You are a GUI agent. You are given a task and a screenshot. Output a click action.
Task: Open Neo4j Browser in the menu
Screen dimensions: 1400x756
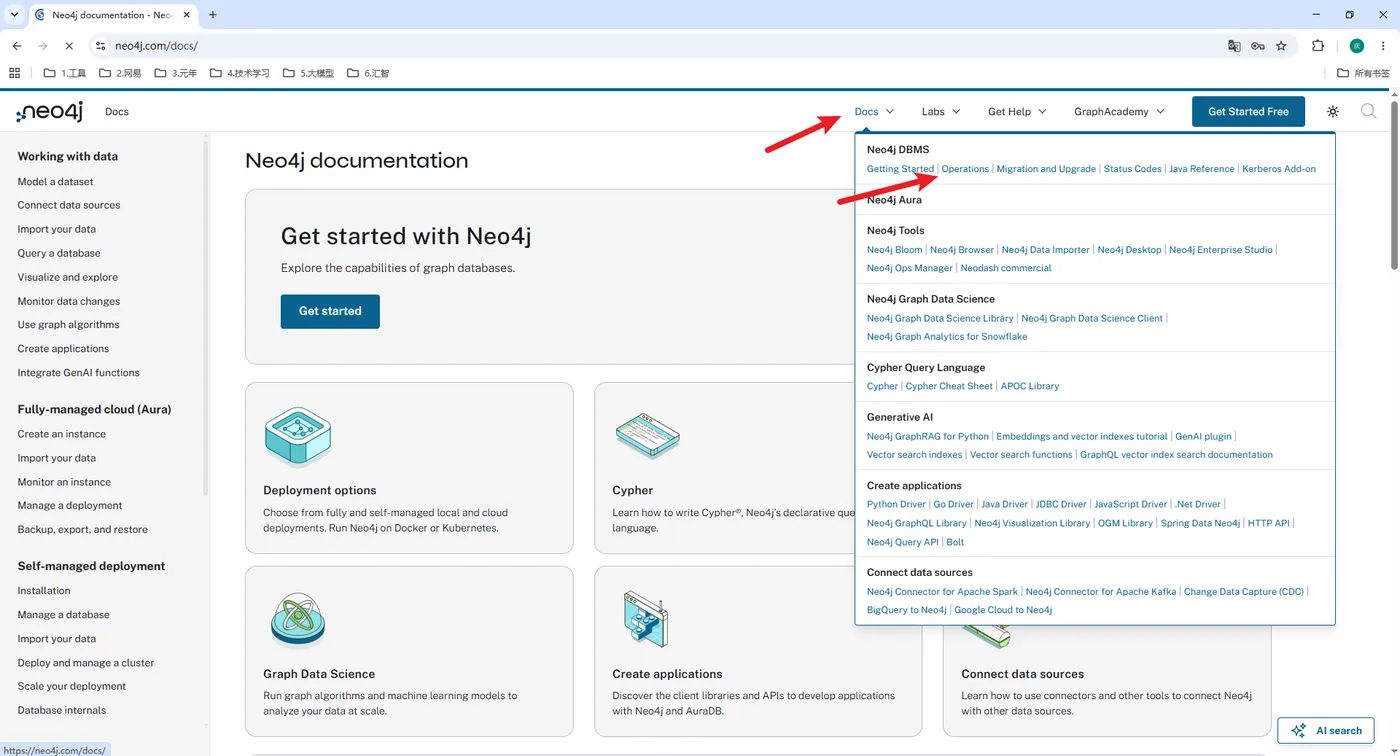(x=962, y=250)
